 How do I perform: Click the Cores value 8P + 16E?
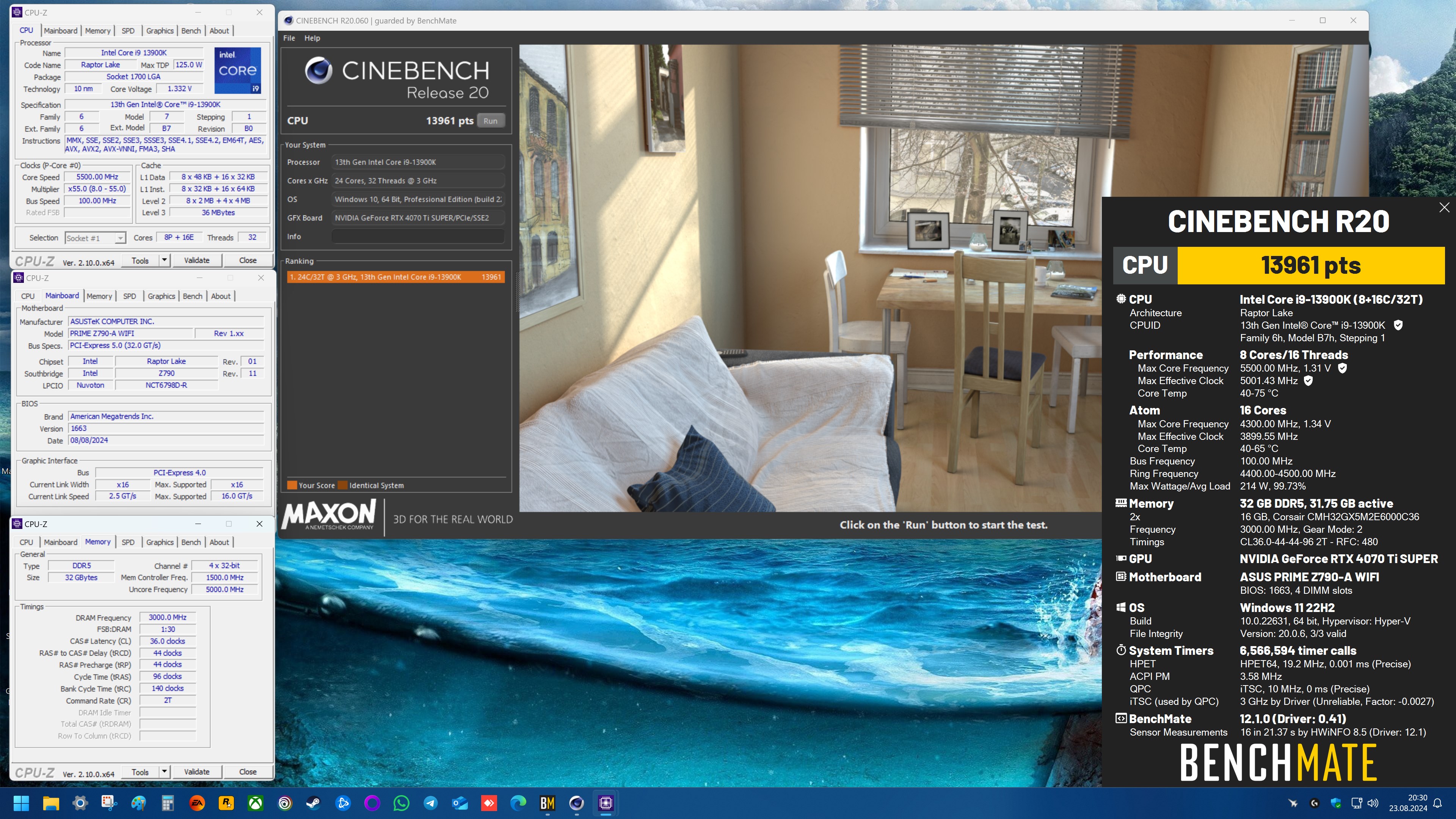click(x=179, y=237)
